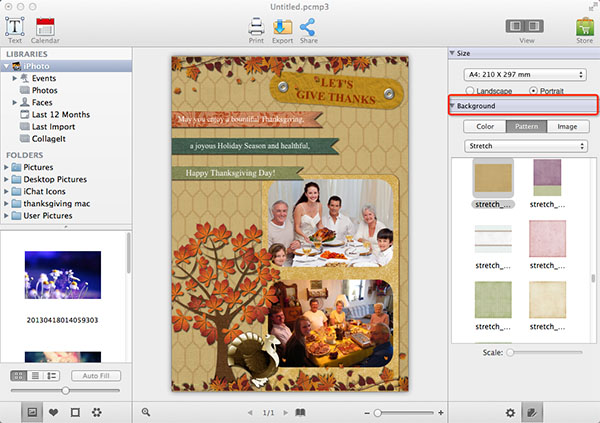Switch photo list to grid view

pyautogui.click(x=19, y=375)
